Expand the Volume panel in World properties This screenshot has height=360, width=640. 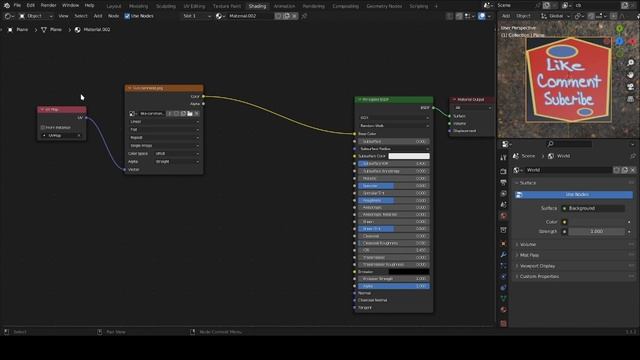528,244
